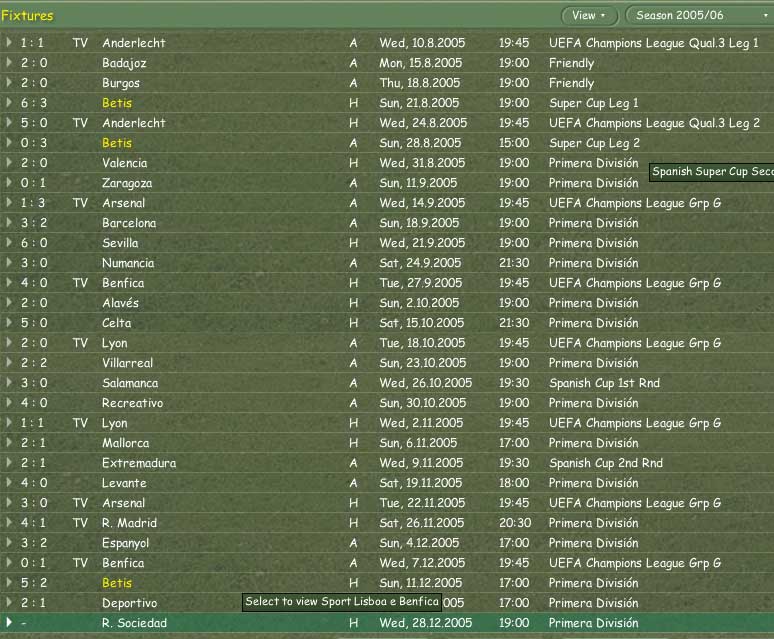Click the TV marker for Benfica home match
Screen dimensions: 774x639
(x=80, y=283)
